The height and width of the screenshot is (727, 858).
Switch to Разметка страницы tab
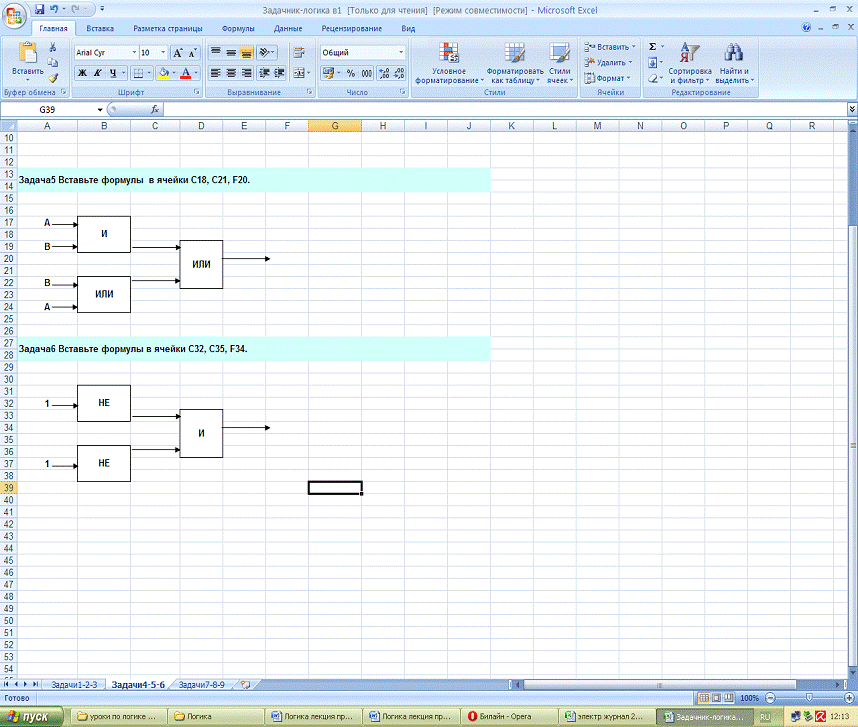(x=167, y=28)
